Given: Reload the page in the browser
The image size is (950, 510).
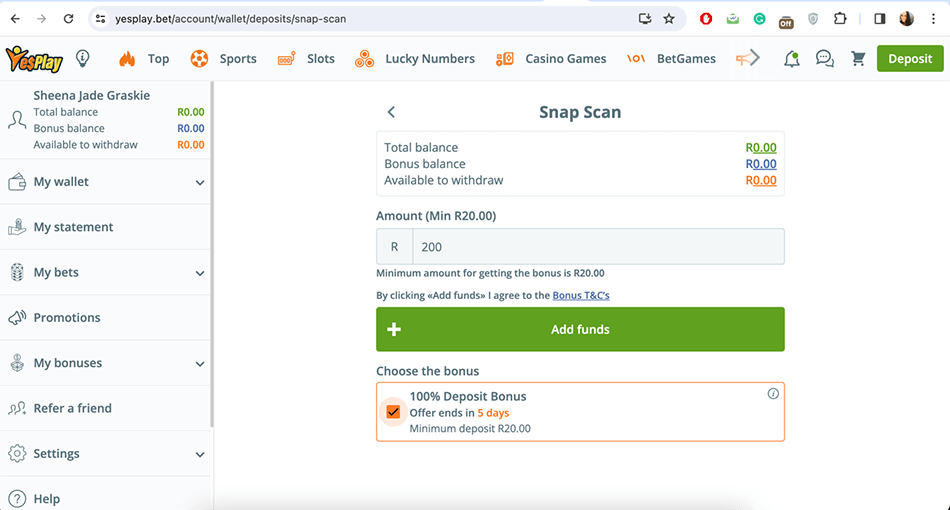Looking at the screenshot, I should 68,19.
